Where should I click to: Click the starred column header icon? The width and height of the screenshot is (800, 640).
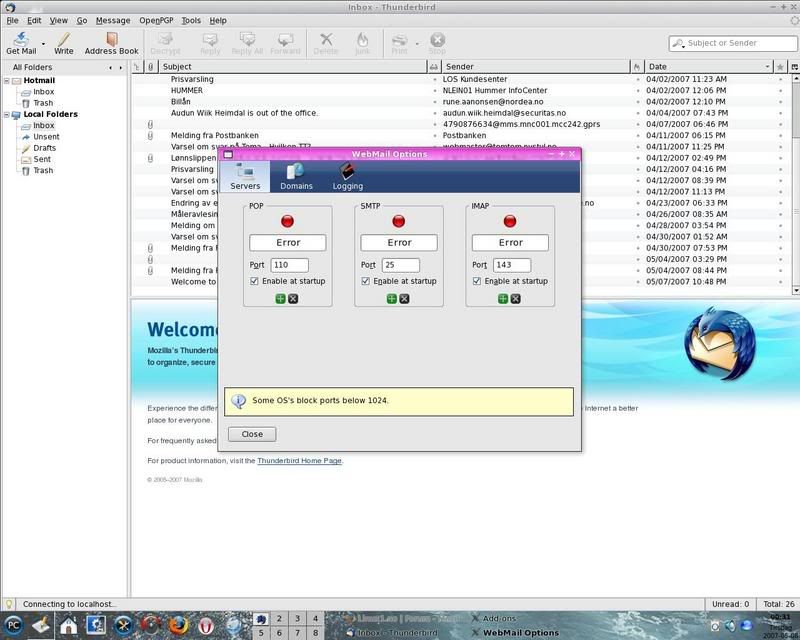pyautogui.click(x=780, y=66)
